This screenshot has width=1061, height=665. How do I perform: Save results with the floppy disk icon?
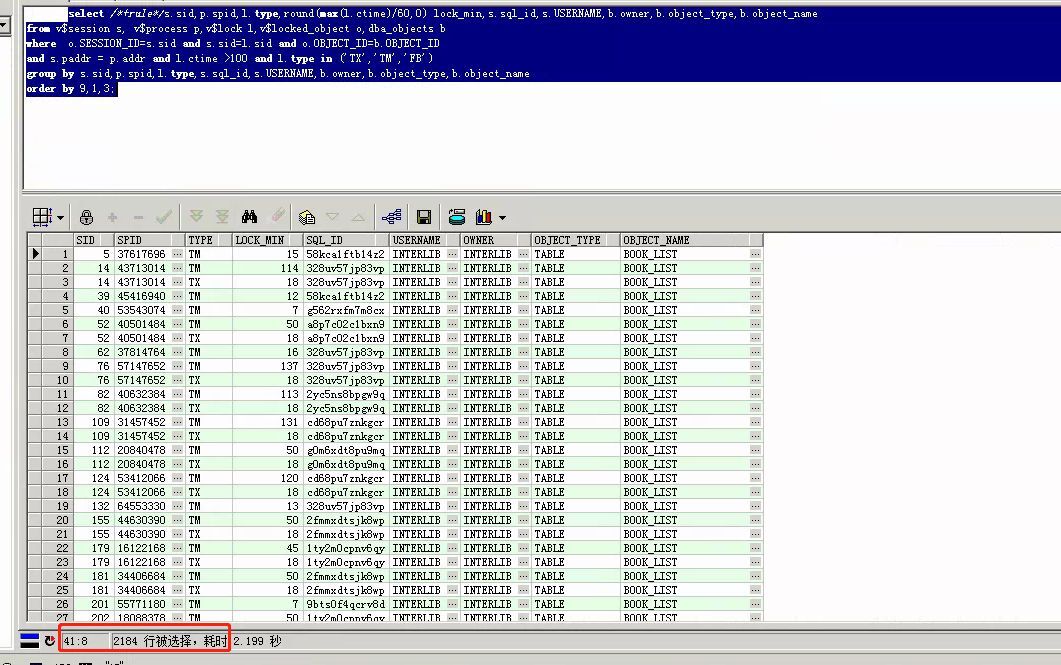pos(424,217)
